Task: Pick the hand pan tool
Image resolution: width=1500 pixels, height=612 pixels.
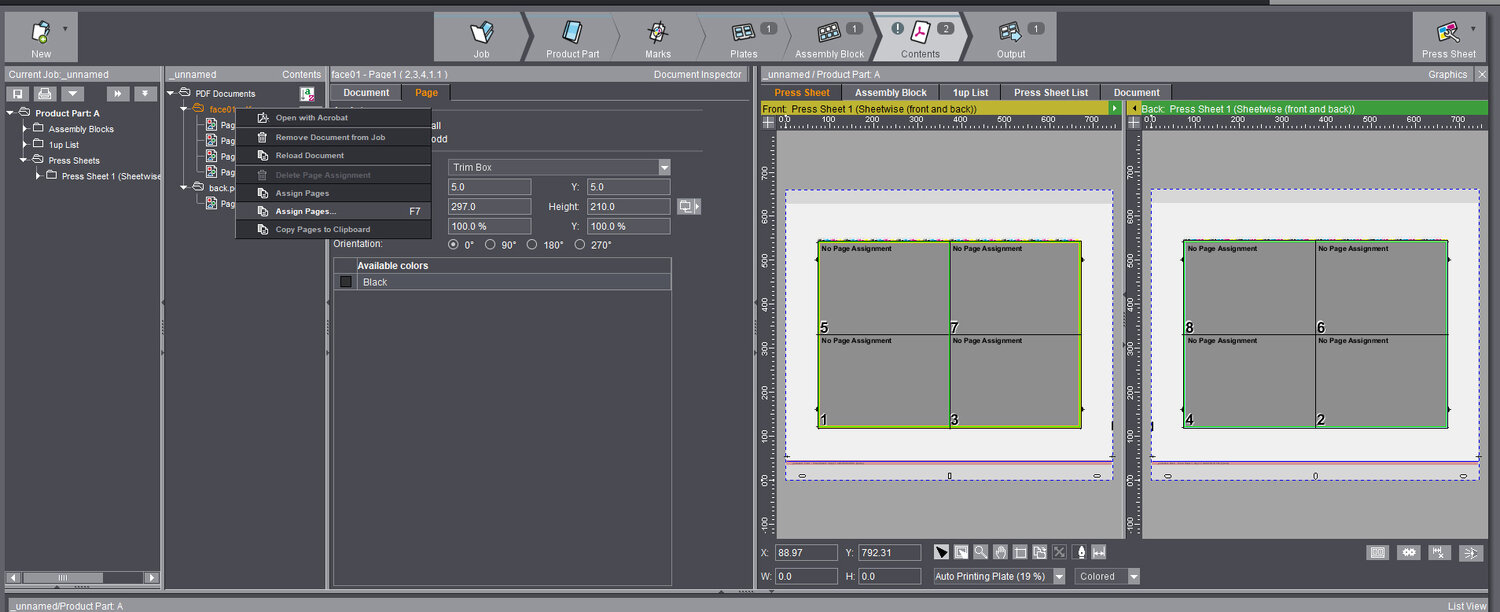Action: pyautogui.click(x=1000, y=552)
